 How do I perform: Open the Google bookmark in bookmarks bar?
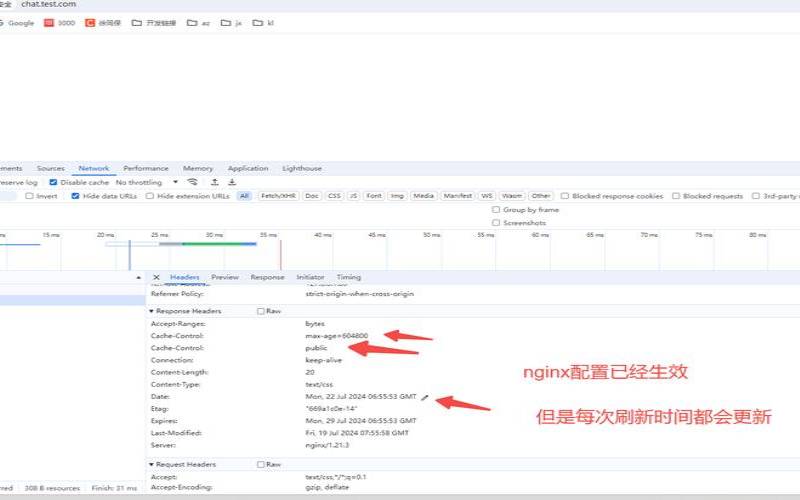(16, 22)
